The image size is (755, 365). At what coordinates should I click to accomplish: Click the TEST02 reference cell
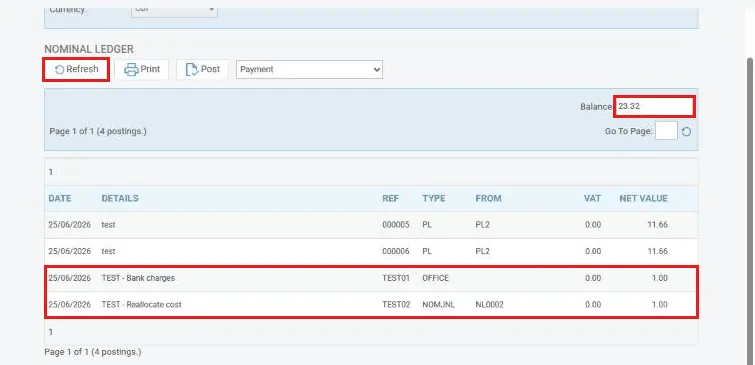click(396, 305)
